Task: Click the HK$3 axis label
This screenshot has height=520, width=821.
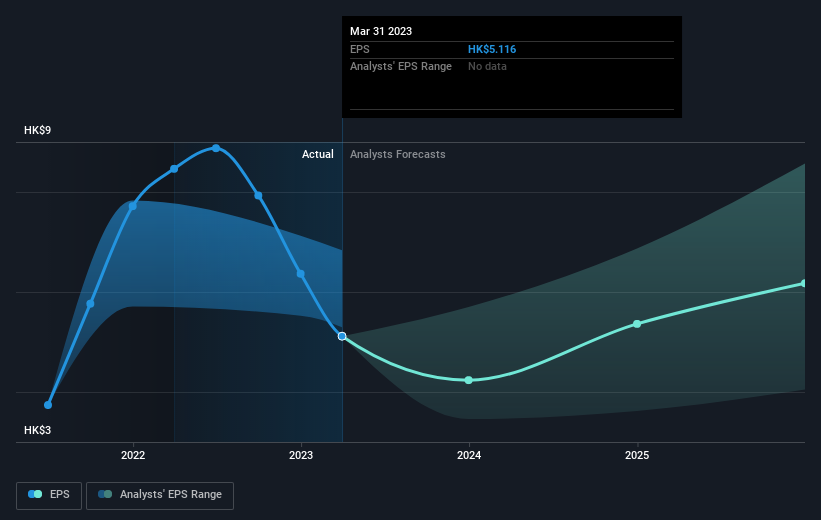Action: point(37,430)
